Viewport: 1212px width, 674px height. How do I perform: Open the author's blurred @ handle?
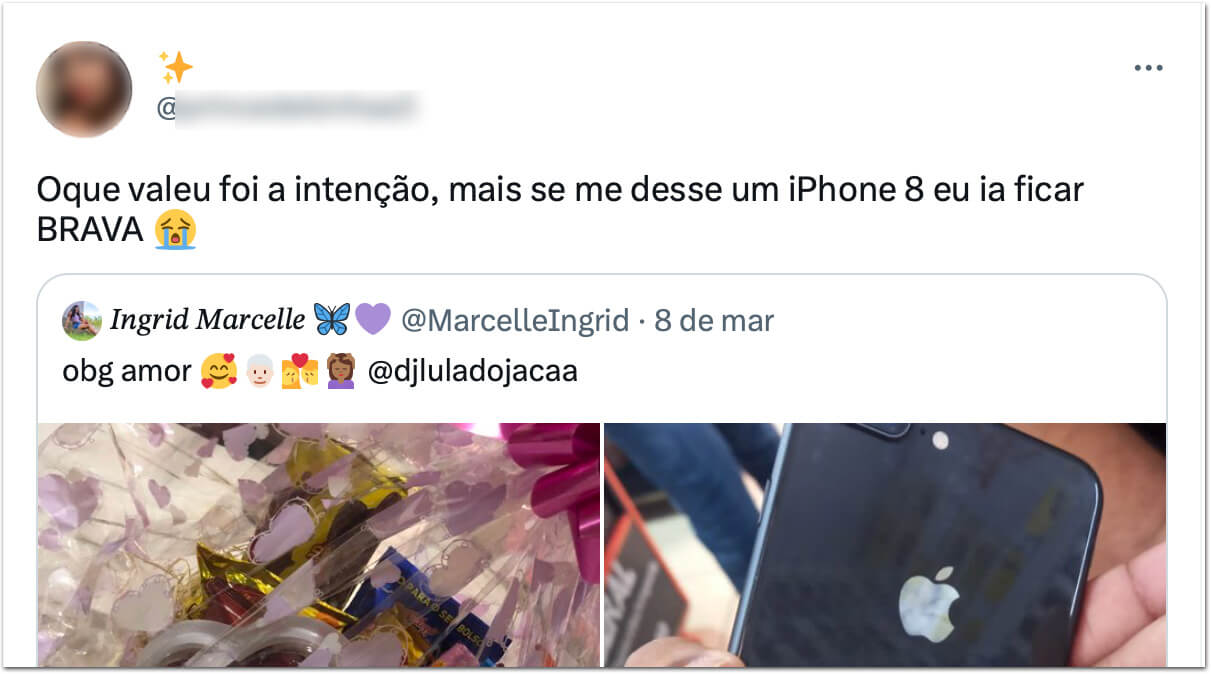click(287, 107)
